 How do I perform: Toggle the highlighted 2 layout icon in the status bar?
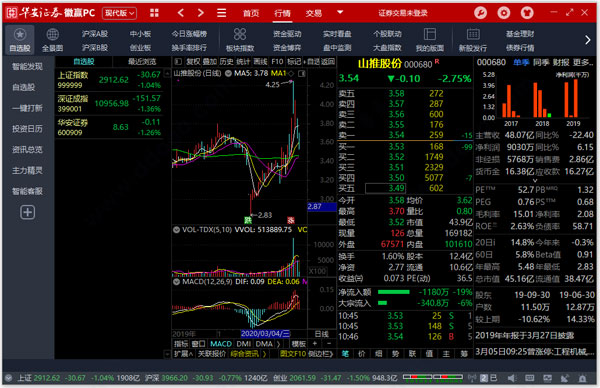(484, 378)
